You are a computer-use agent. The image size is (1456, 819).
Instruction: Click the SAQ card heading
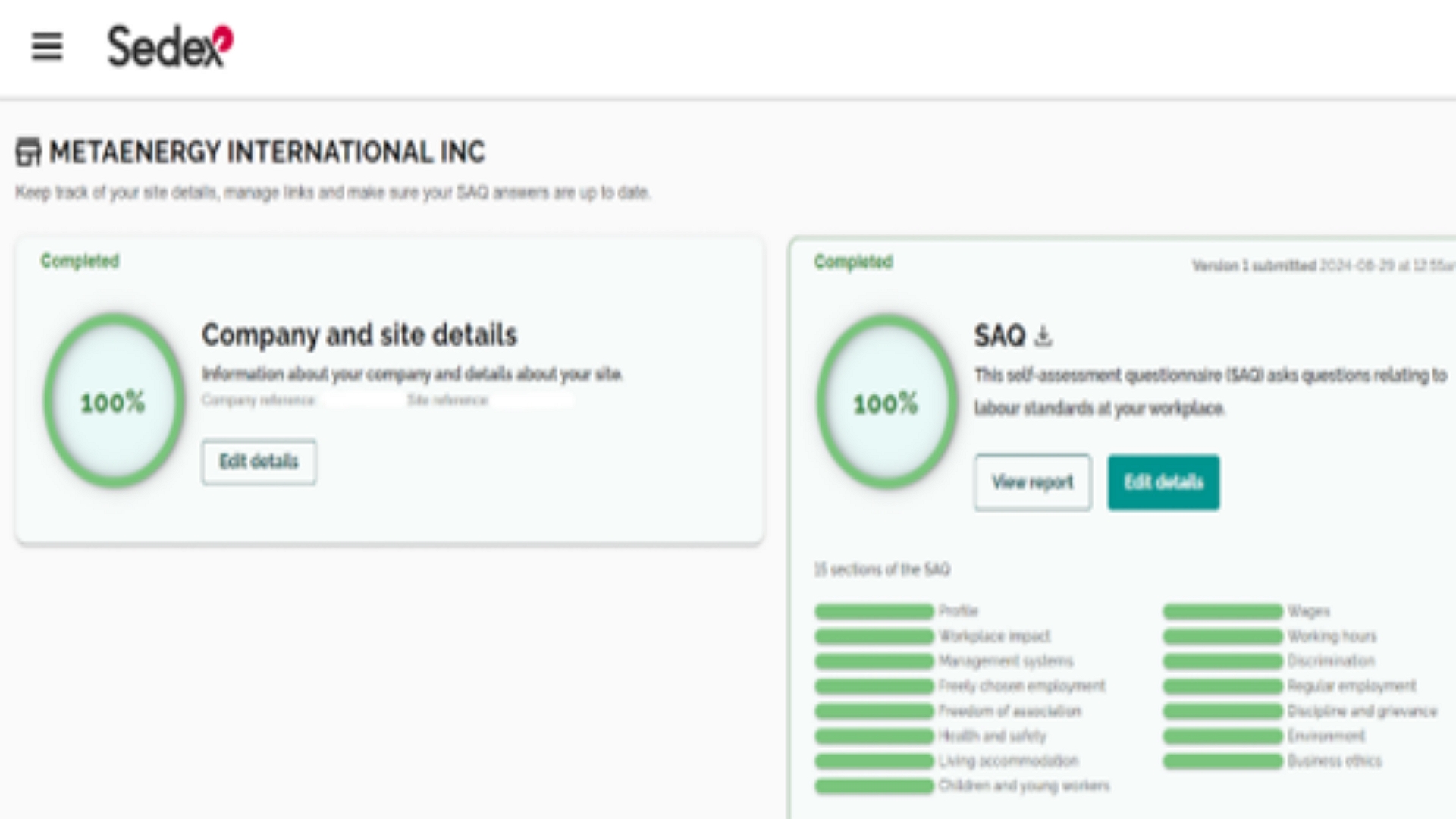coord(999,335)
